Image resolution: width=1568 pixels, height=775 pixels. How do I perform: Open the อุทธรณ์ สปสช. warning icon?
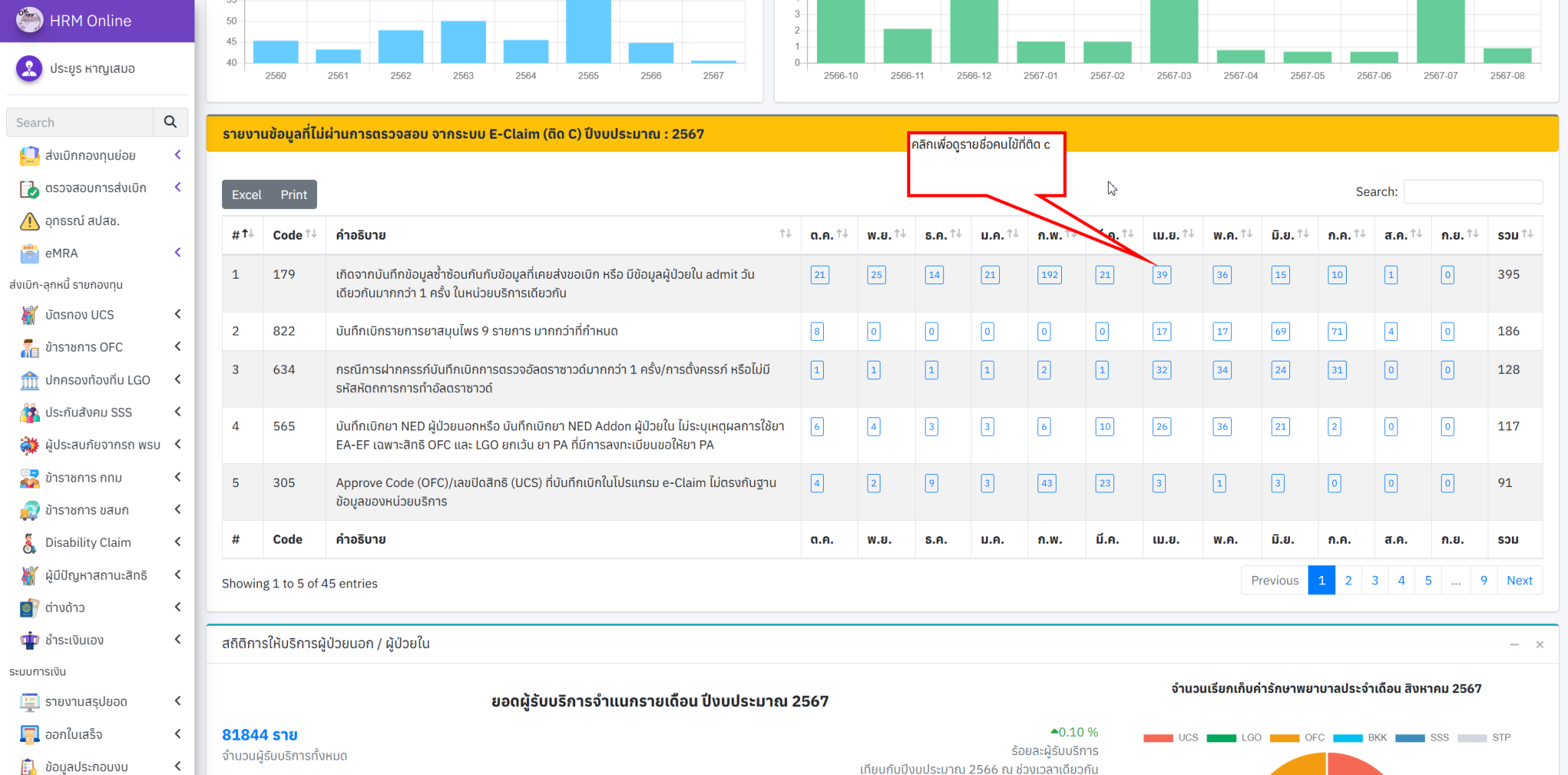29,221
